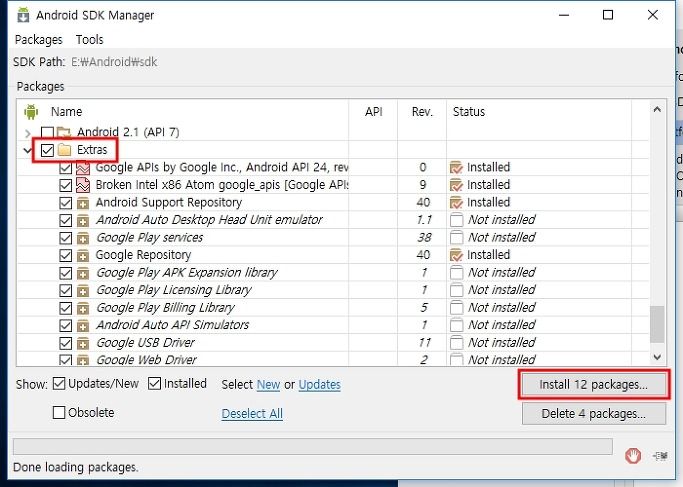Click the package icon for Android Auto Desktop Head Unit
This screenshot has height=487, width=683.
pos(83,220)
